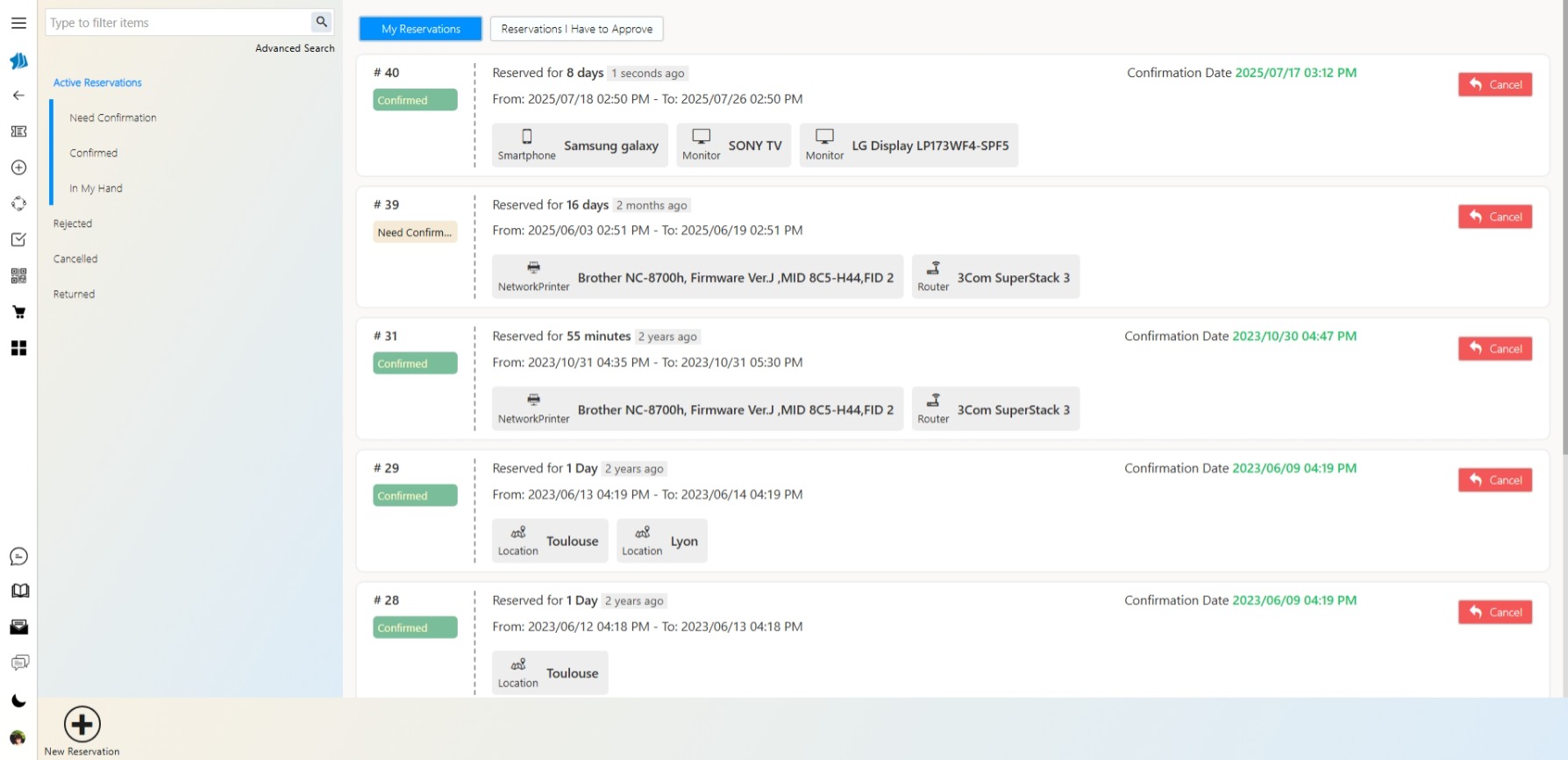
Task: Cancel reservation number 40
Action: point(1494,85)
